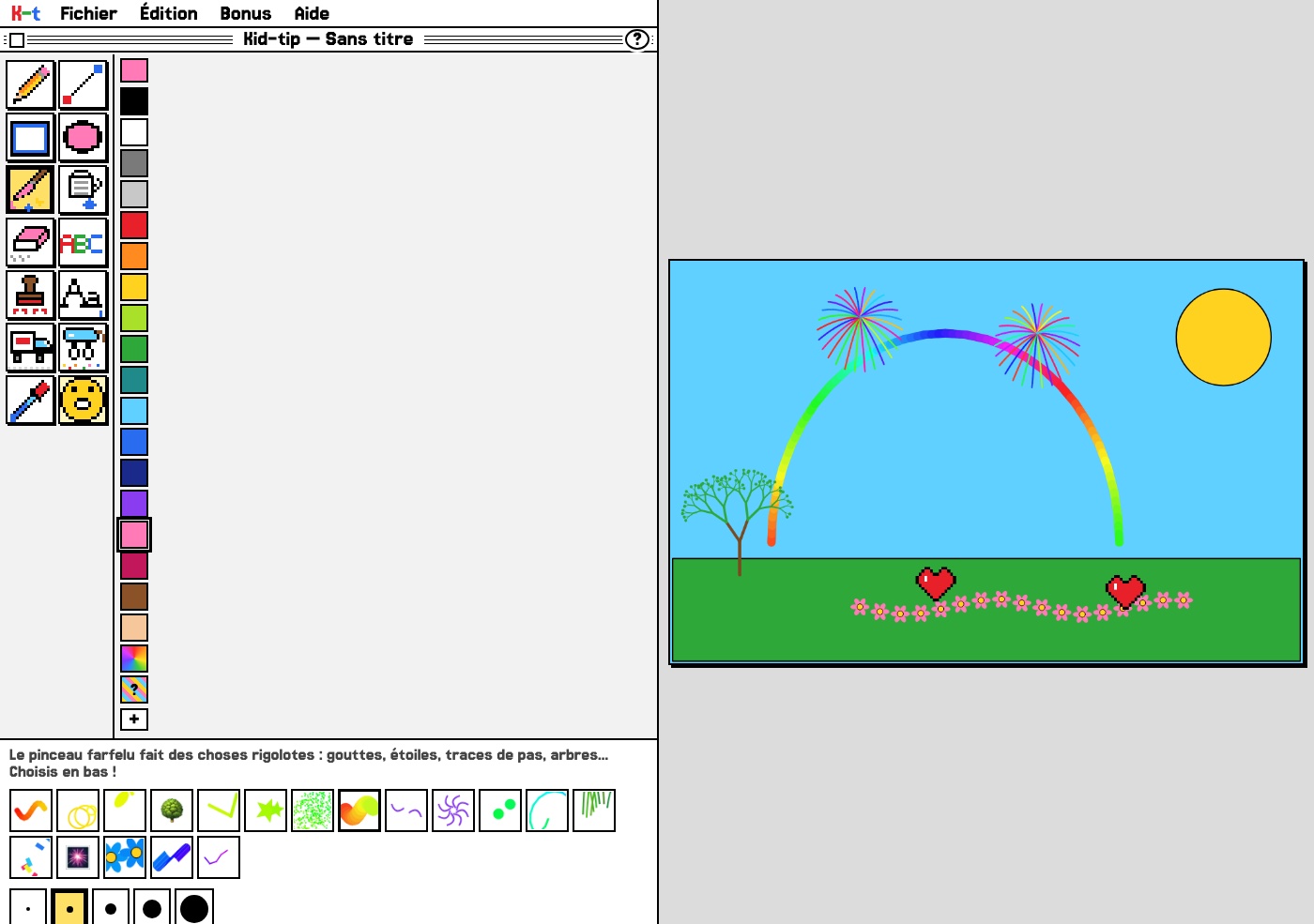Select the rubber stamp tool

31,295
